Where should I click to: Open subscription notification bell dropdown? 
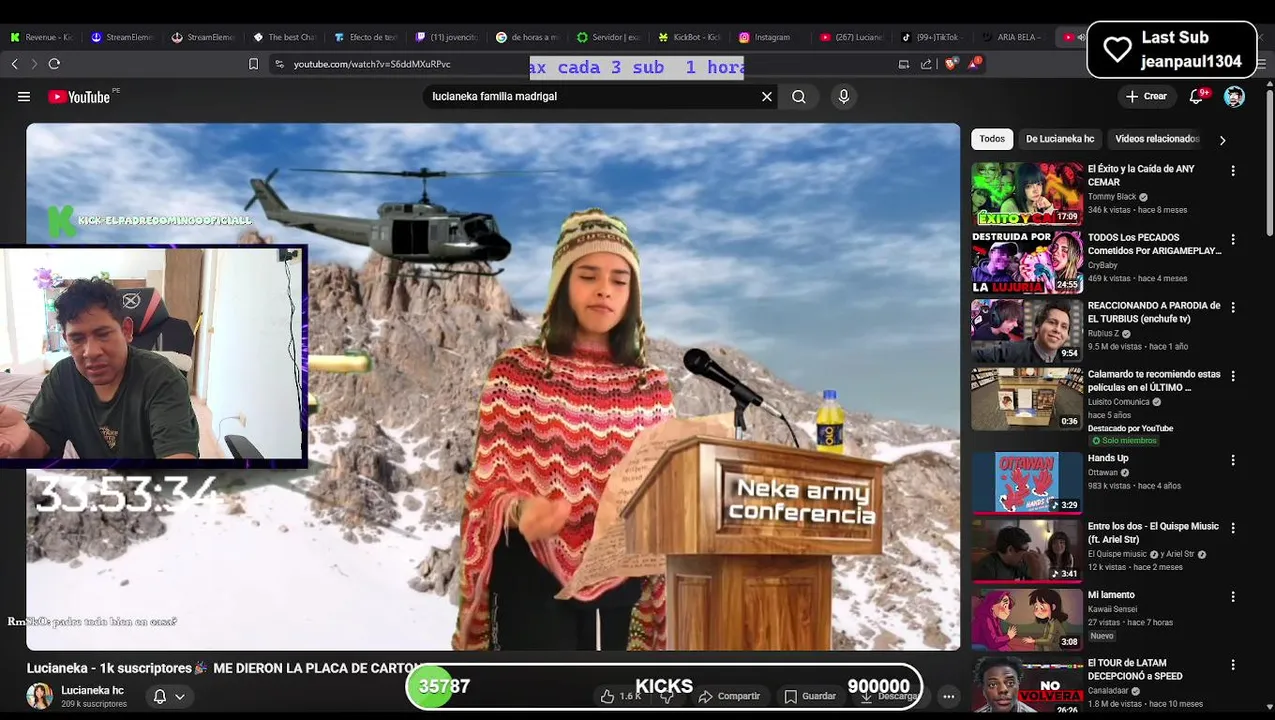[169, 696]
